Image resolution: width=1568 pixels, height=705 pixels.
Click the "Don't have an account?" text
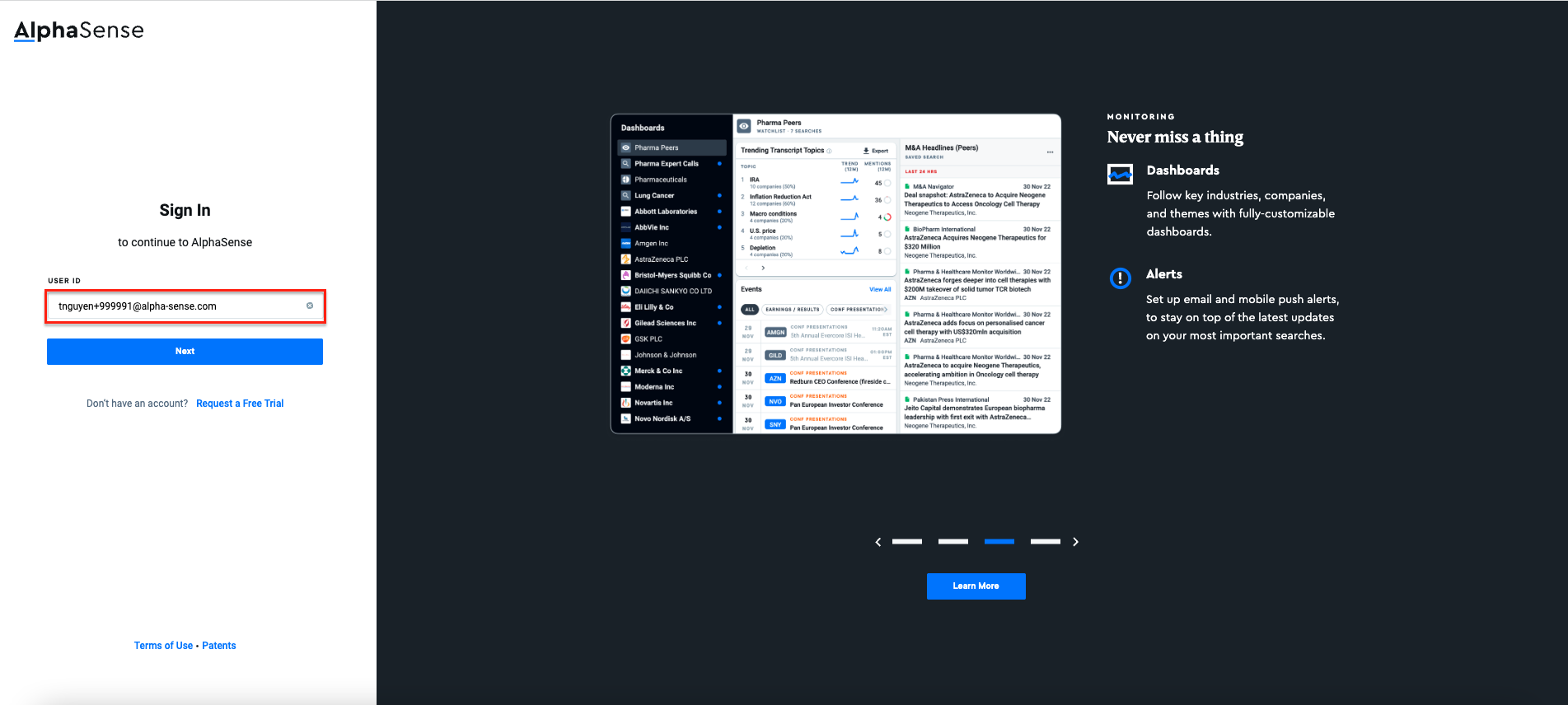tap(137, 404)
